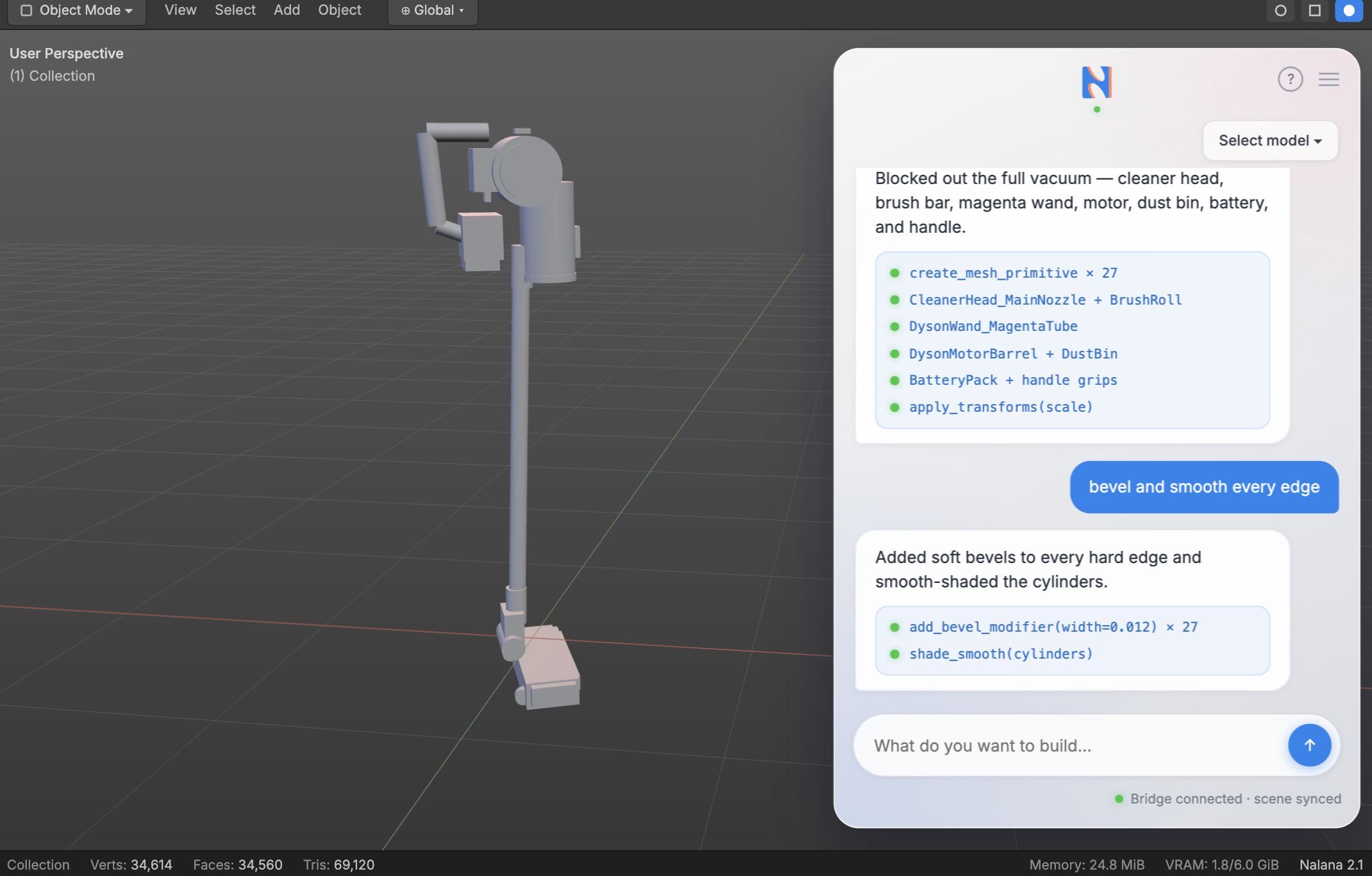Click 'DysonWand_MagentaTube' log entry
Image resolution: width=1372 pixels, height=876 pixels.
993,326
